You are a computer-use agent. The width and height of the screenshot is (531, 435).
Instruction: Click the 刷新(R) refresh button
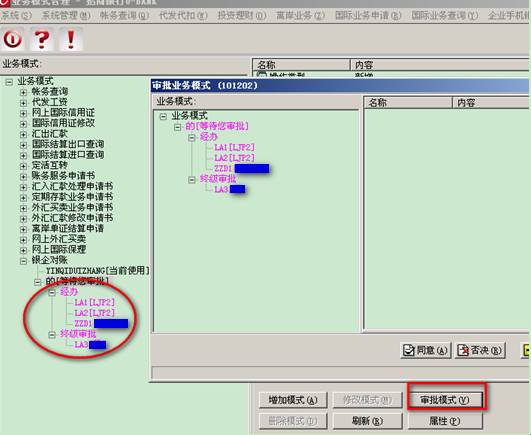click(x=368, y=421)
